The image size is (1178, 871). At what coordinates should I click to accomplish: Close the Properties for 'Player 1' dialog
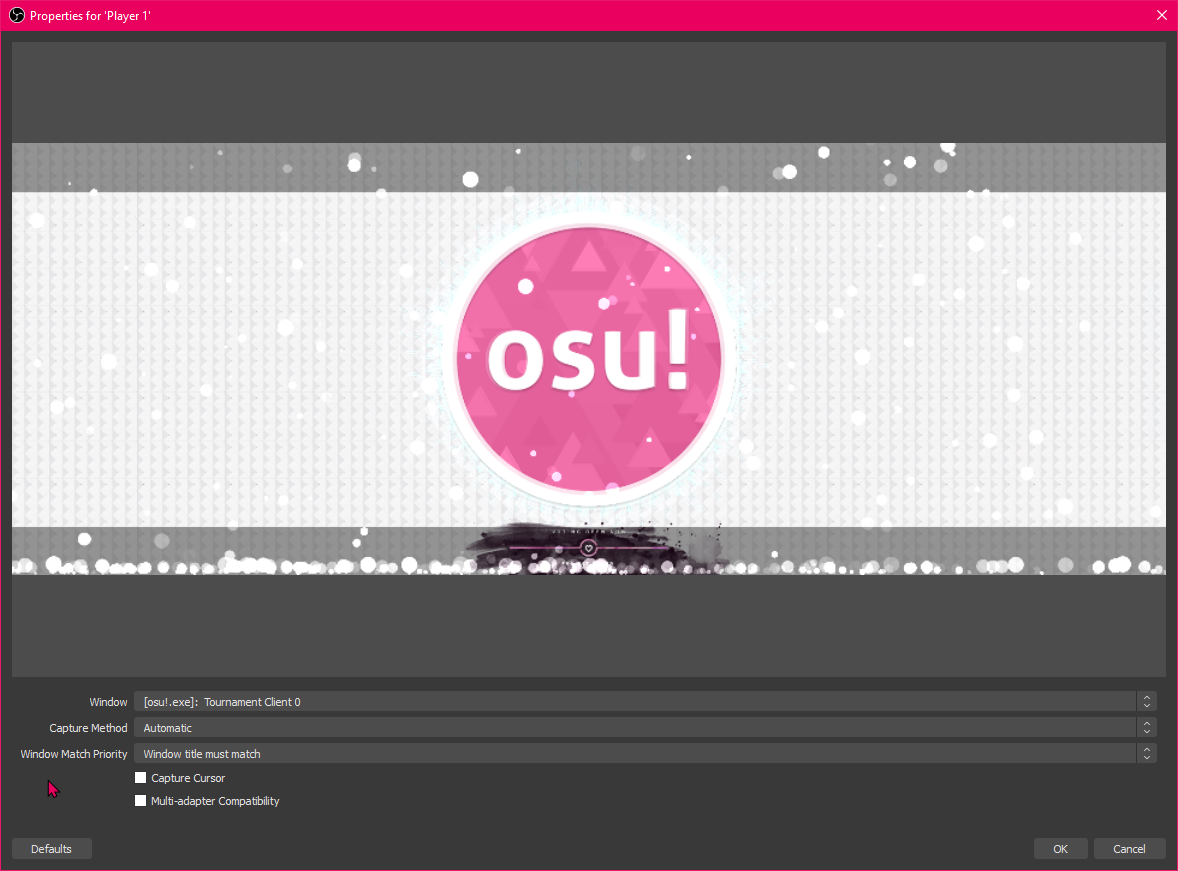coord(1161,15)
